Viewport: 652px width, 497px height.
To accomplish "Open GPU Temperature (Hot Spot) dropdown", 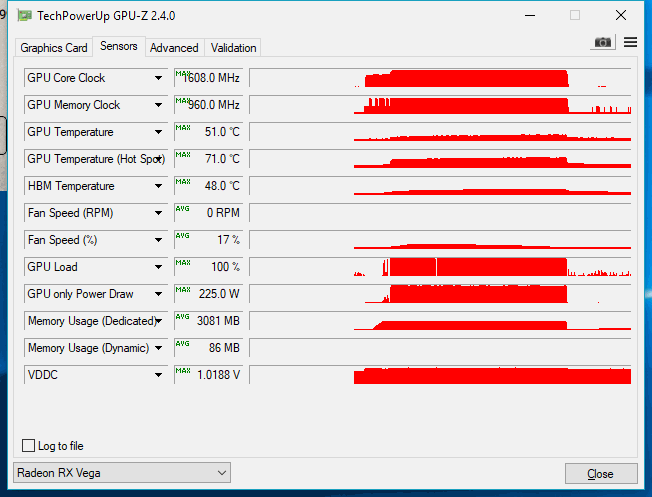I will click(x=158, y=159).
